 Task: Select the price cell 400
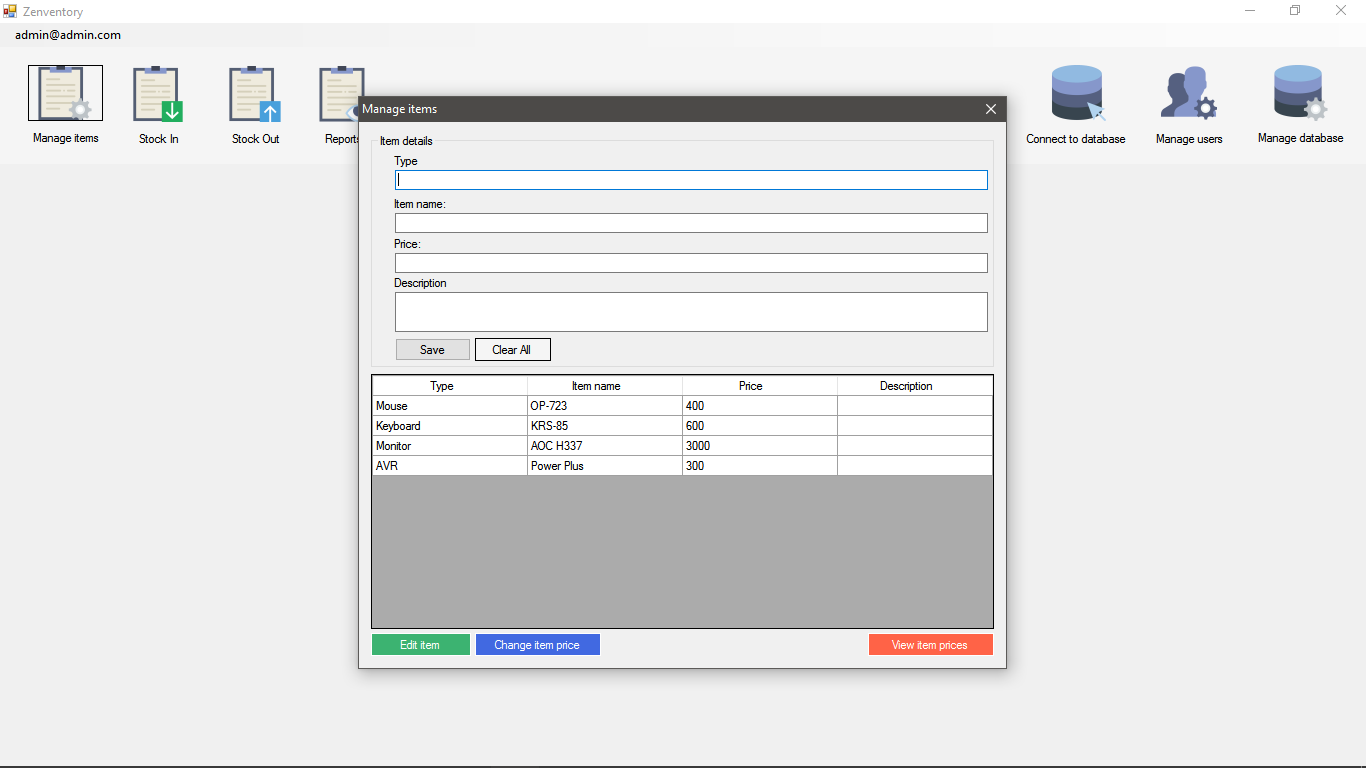tap(760, 406)
